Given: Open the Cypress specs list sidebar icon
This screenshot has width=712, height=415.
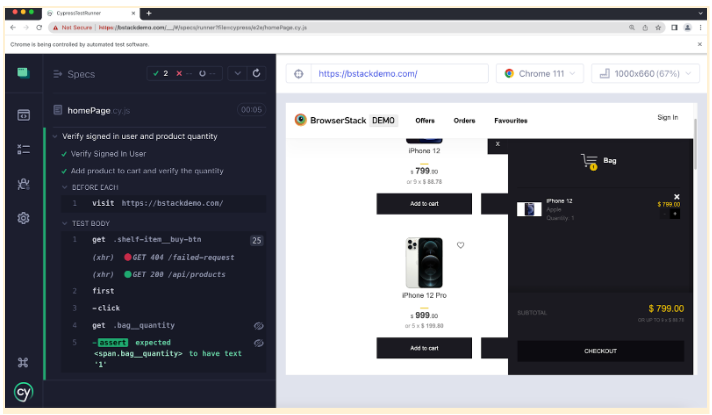Looking at the screenshot, I should pyautogui.click(x=24, y=149).
